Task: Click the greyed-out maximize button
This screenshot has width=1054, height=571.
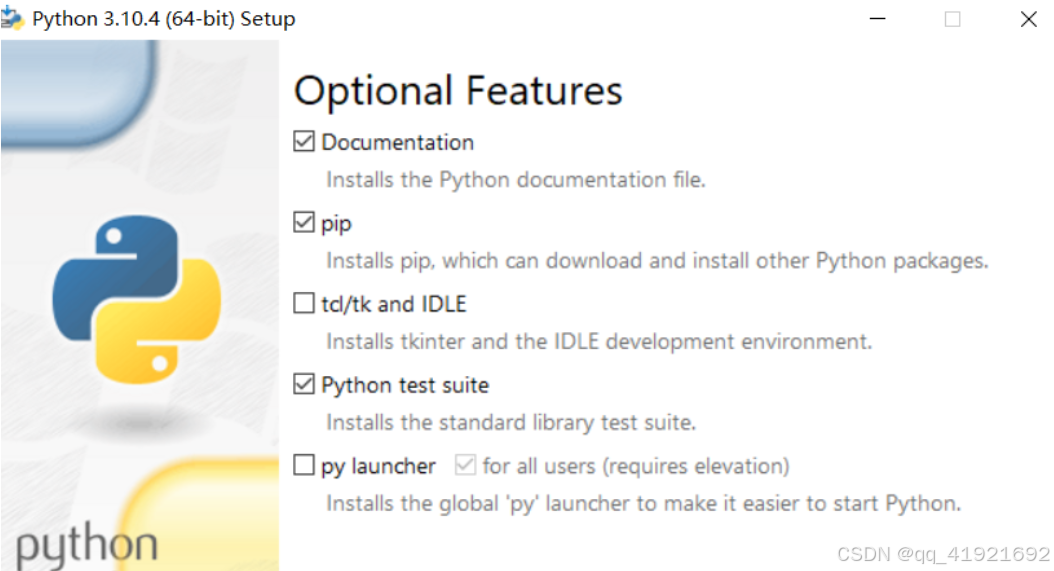Action: tap(952, 19)
